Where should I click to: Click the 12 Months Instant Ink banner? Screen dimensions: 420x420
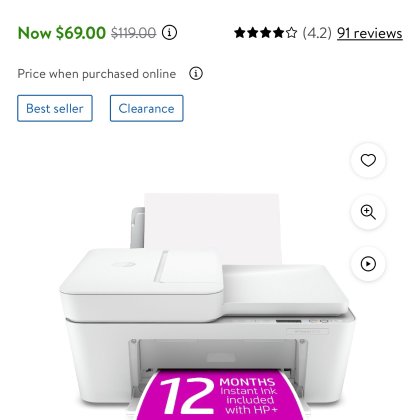[x=220, y=394]
